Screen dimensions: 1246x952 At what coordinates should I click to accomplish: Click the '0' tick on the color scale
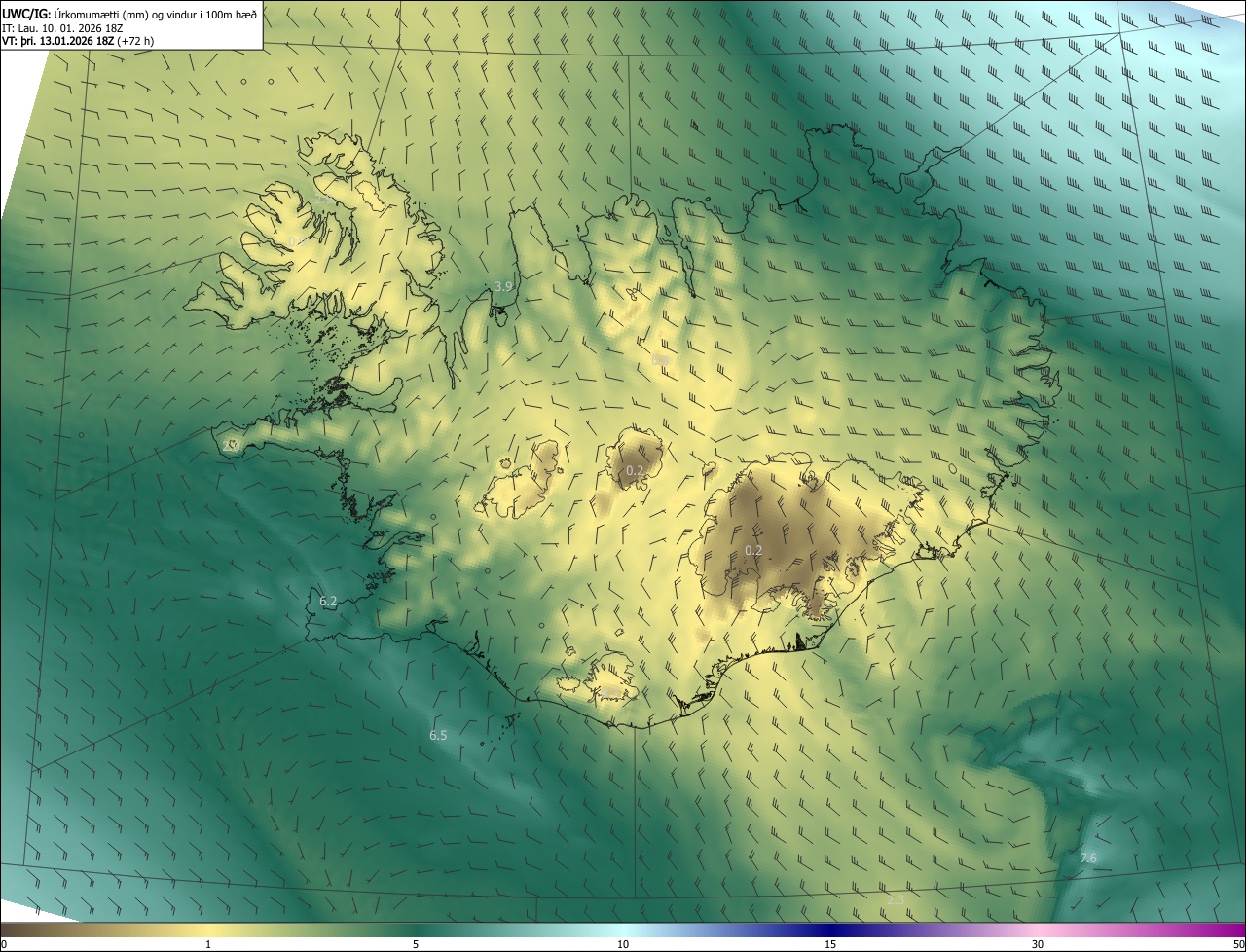pyautogui.click(x=4, y=944)
